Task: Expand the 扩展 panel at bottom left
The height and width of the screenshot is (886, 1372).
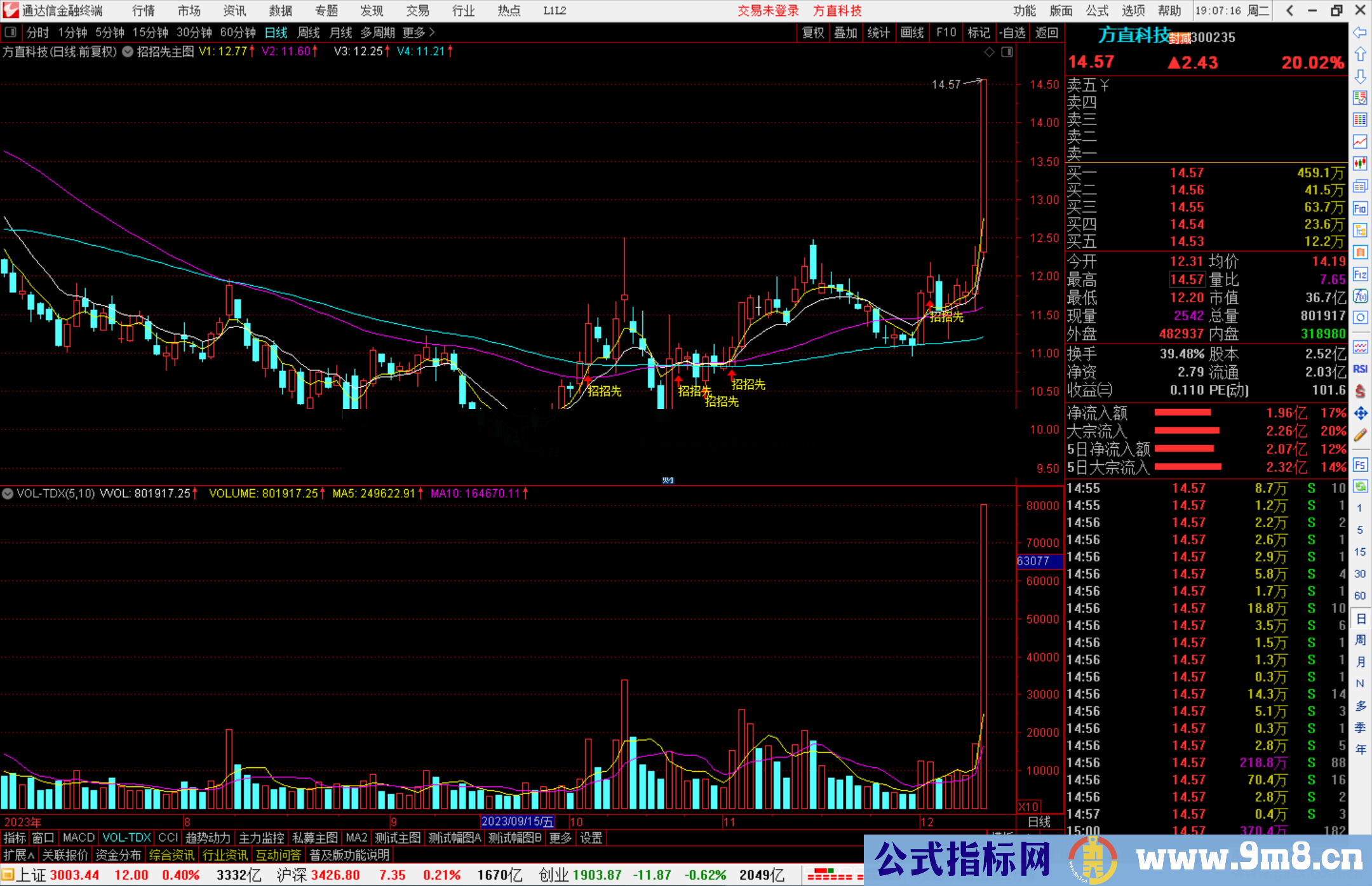Action: click(x=18, y=855)
